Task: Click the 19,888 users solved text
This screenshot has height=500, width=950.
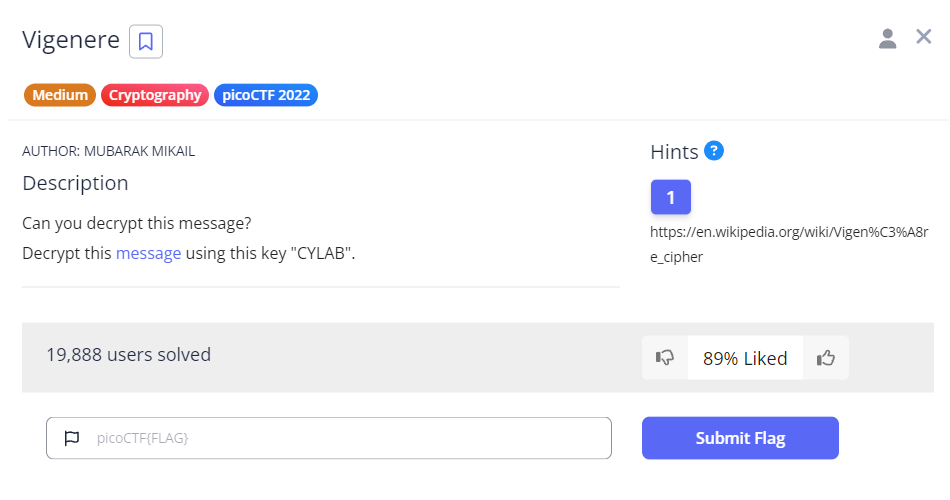Action: pos(128,354)
